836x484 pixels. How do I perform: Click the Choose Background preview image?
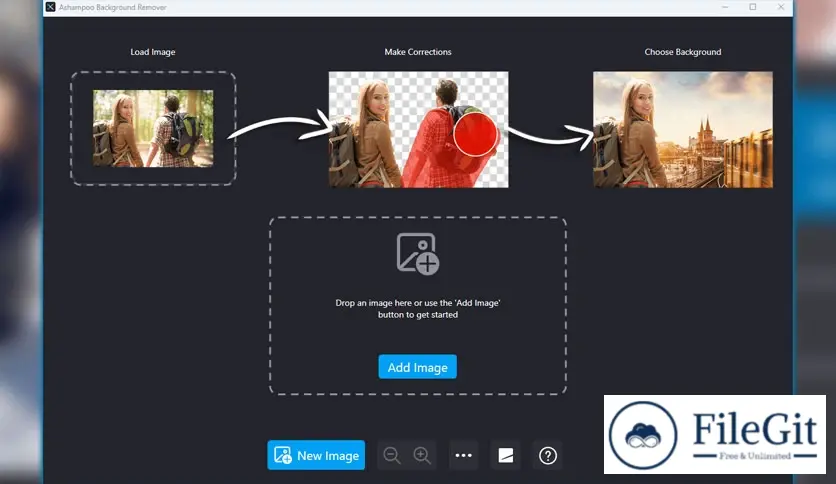[683, 130]
